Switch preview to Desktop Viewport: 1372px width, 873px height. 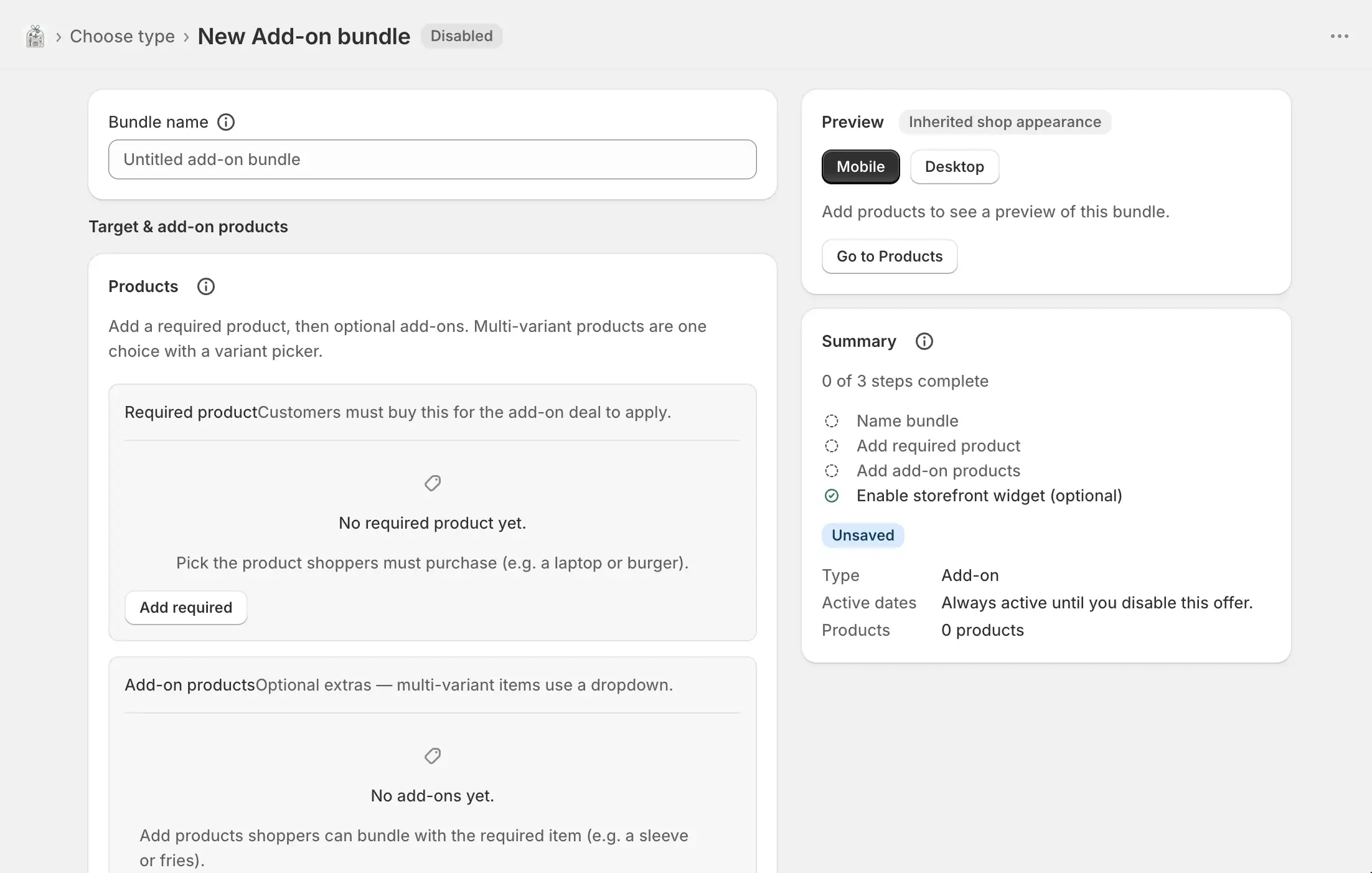tap(954, 167)
